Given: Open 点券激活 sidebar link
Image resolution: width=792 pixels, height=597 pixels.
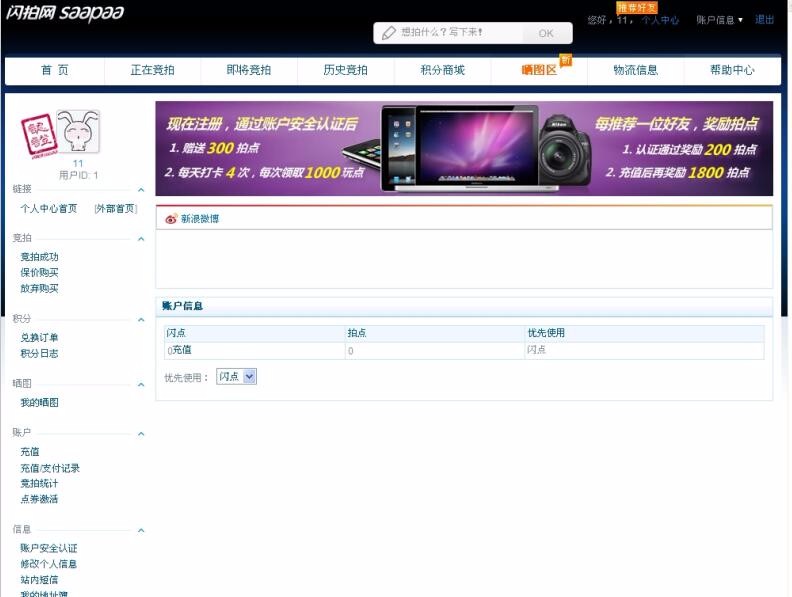Looking at the screenshot, I should coord(39,499).
